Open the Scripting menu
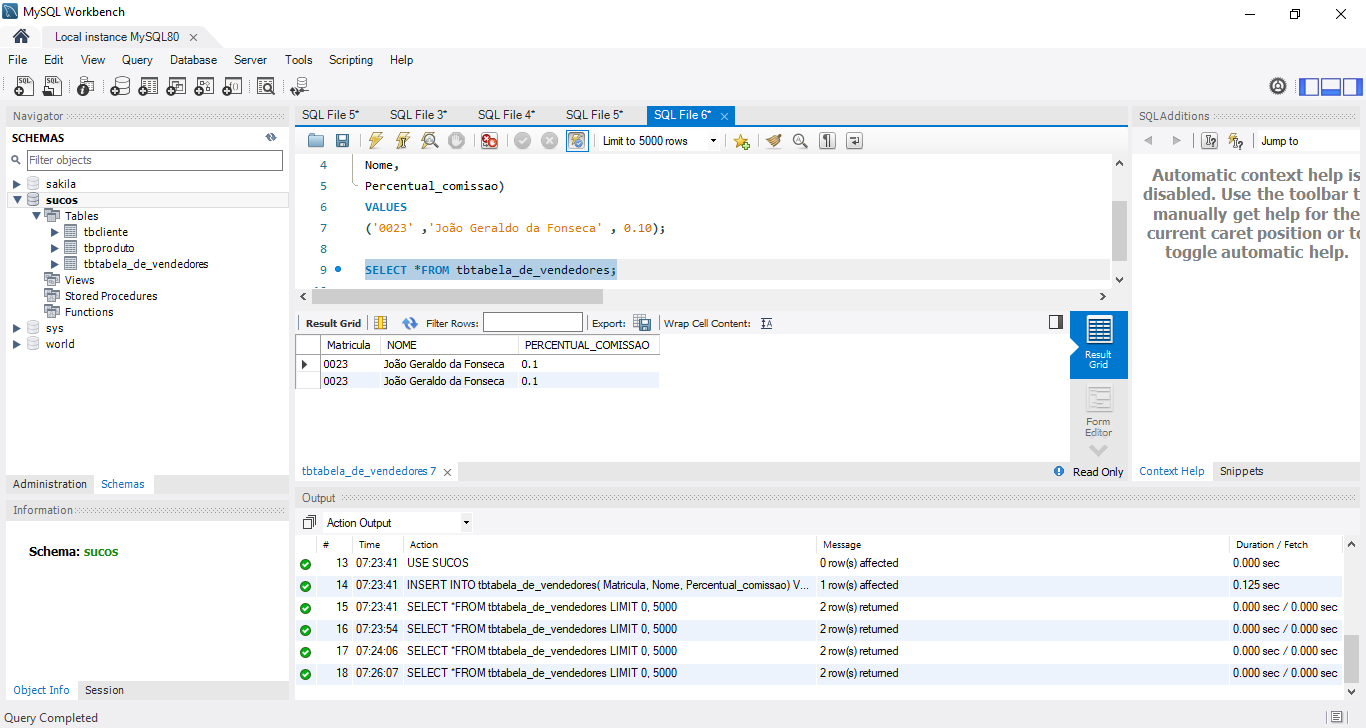Screen dimensions: 1366x728 point(351,60)
